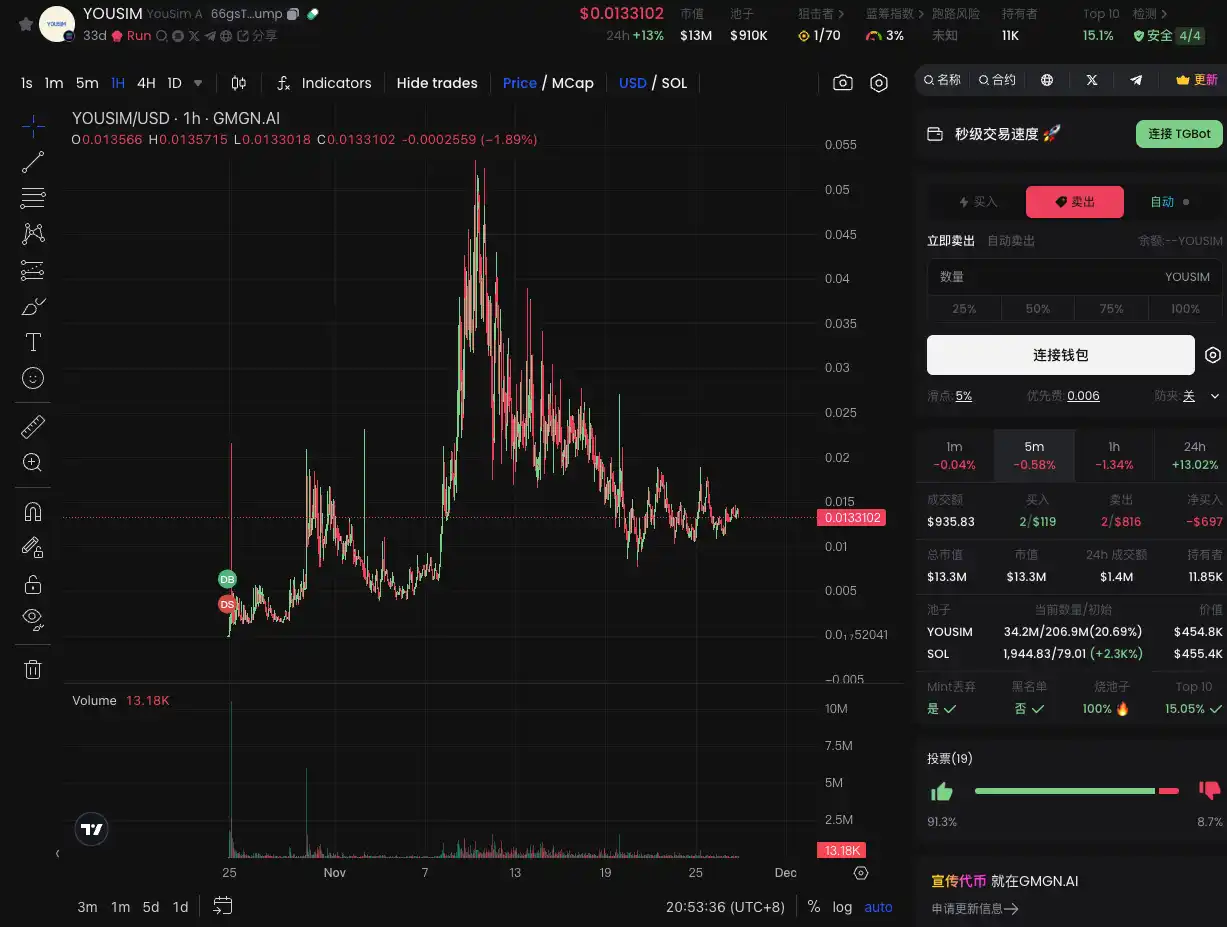Click the 数量 amount input field
Viewport: 1227px width, 927px height.
1040,277
